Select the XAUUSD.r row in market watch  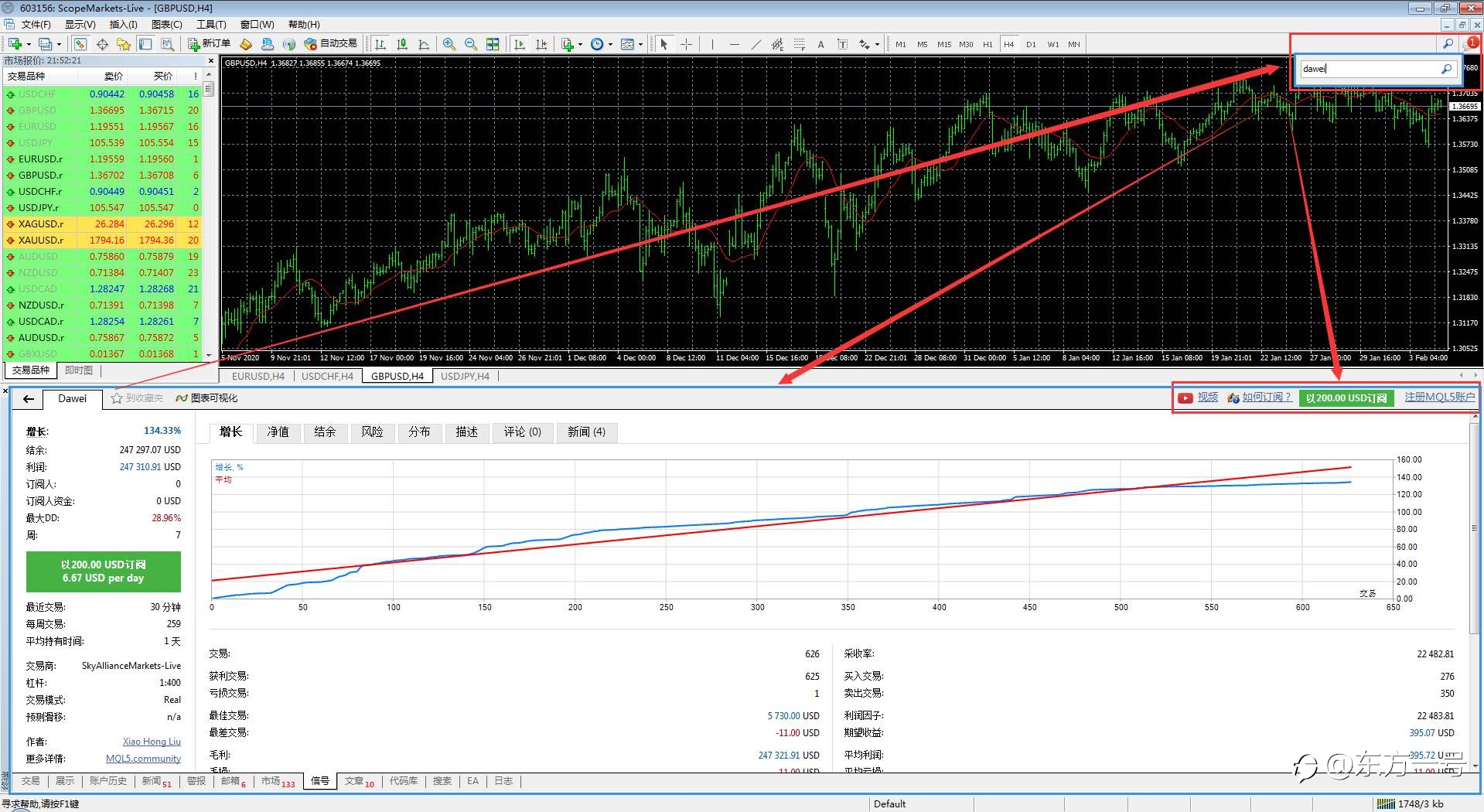(x=102, y=241)
